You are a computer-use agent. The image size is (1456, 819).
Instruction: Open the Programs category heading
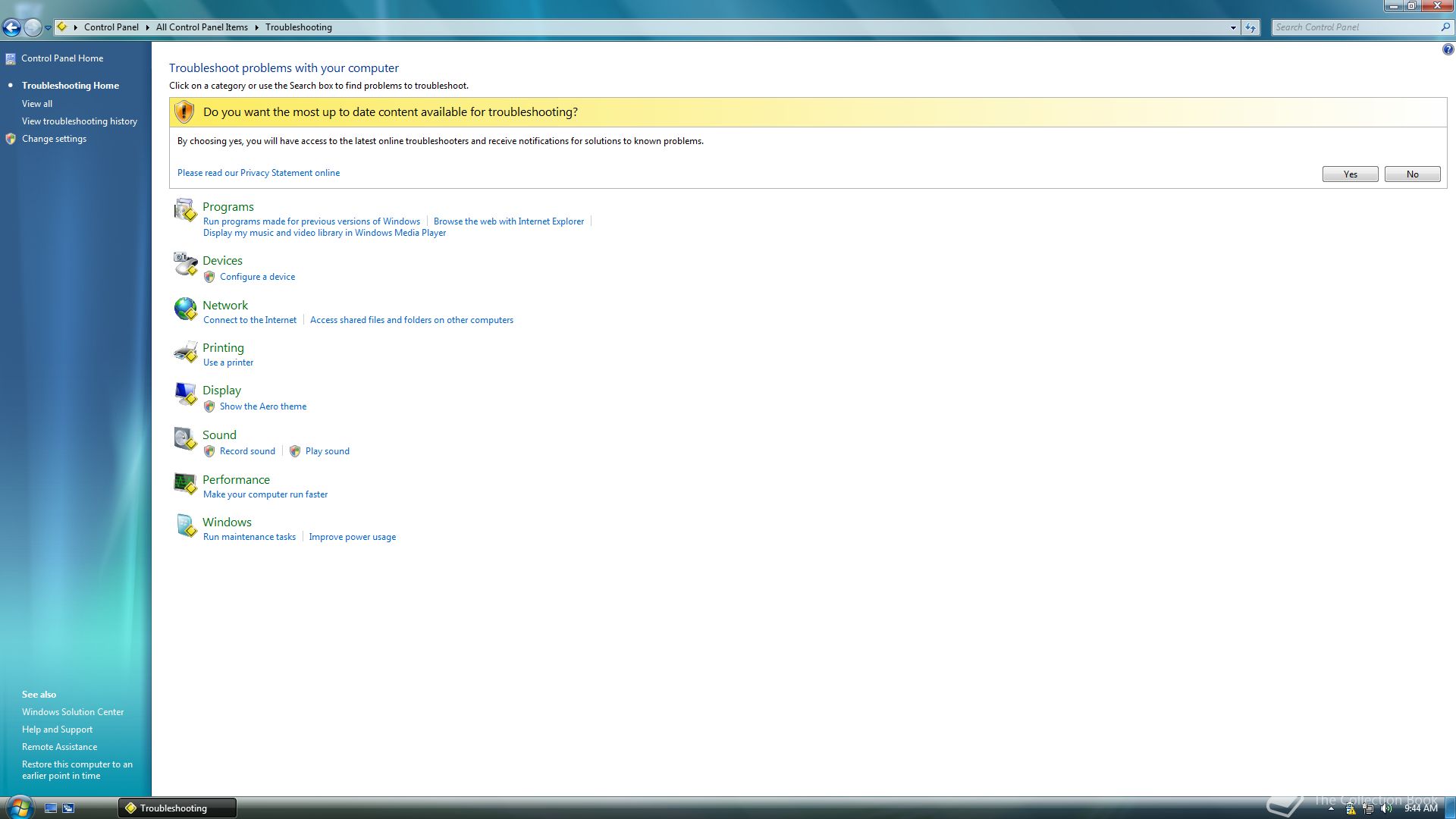pos(228,207)
